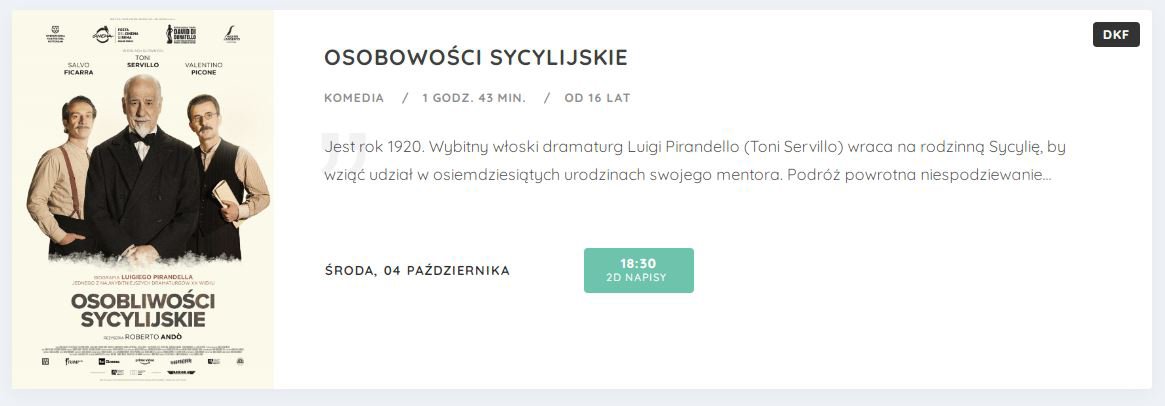Click Toni Servillo's name on the poster
The image size is (1165, 406).
click(143, 61)
